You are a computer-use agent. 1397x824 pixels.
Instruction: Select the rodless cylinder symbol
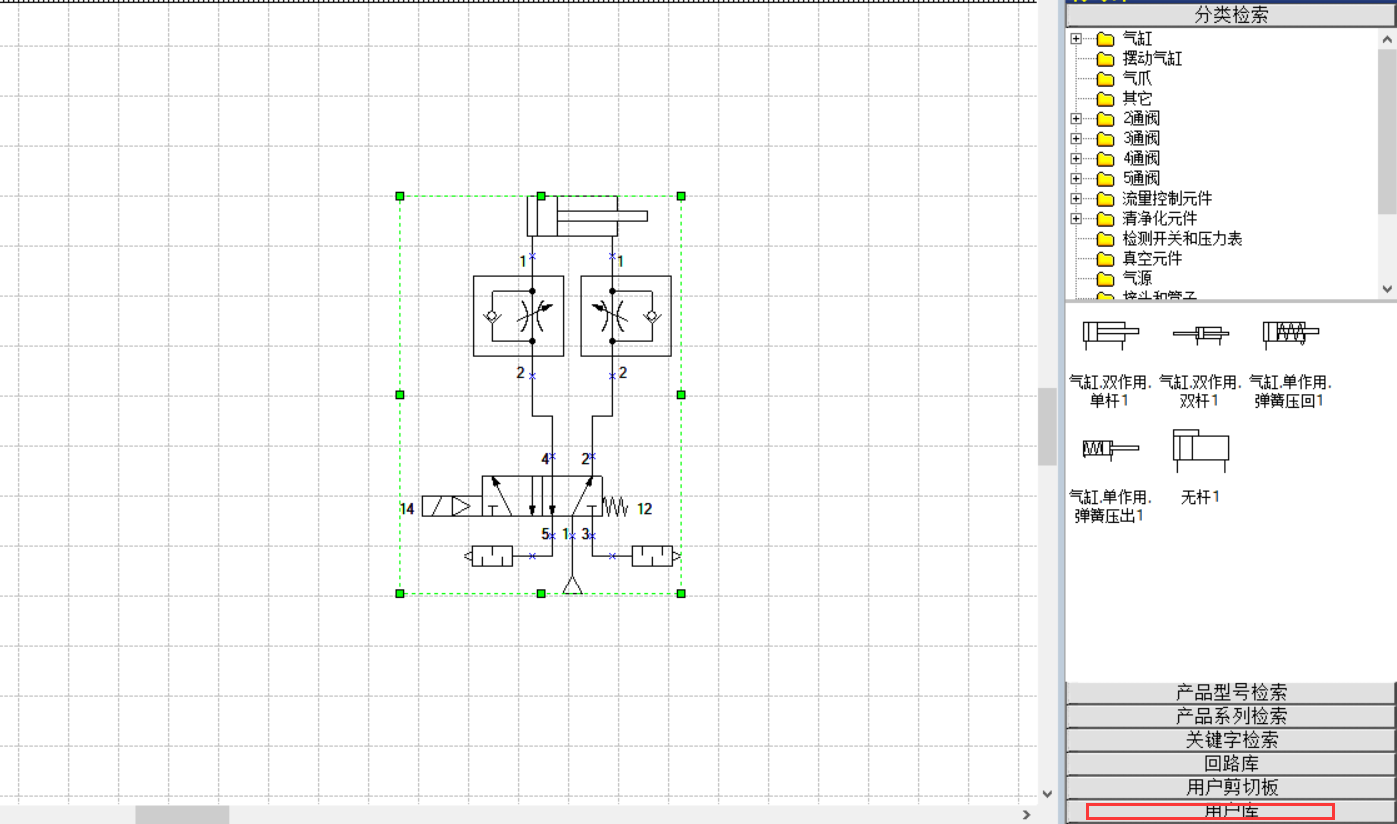[x=1200, y=450]
